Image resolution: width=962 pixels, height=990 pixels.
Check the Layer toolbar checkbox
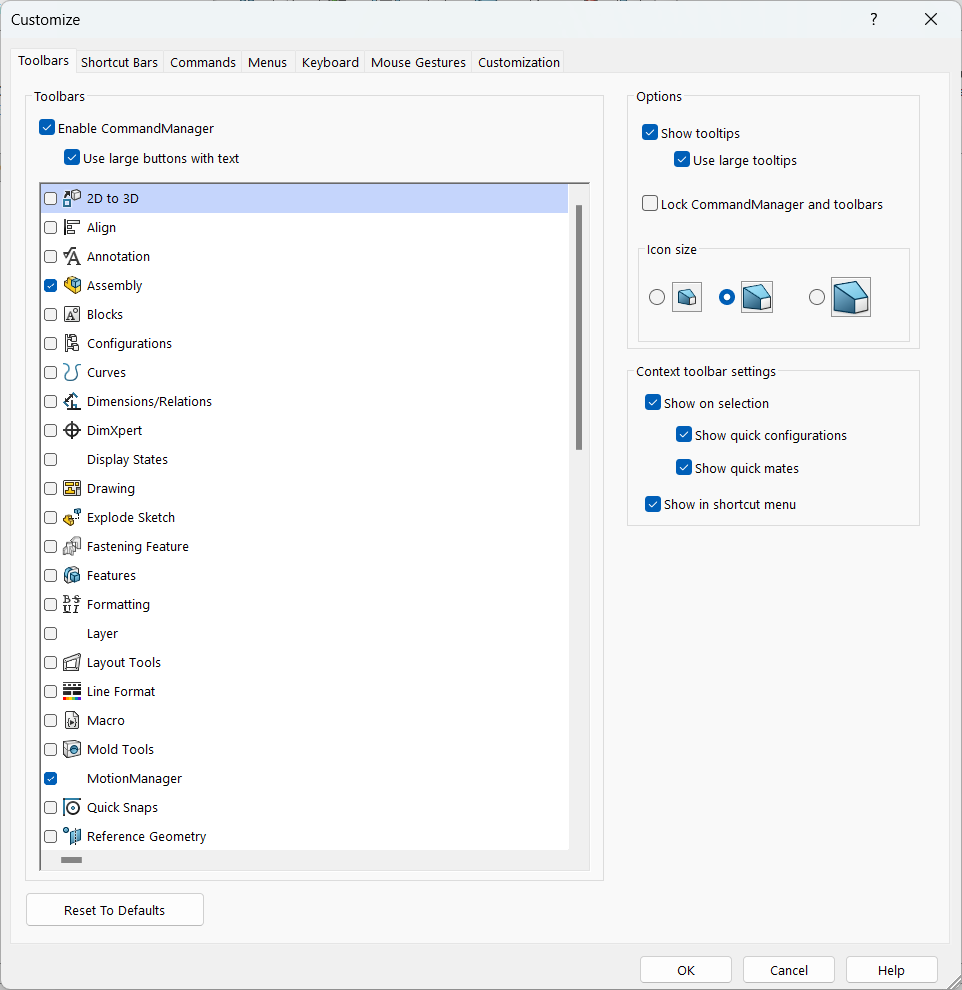(50, 634)
